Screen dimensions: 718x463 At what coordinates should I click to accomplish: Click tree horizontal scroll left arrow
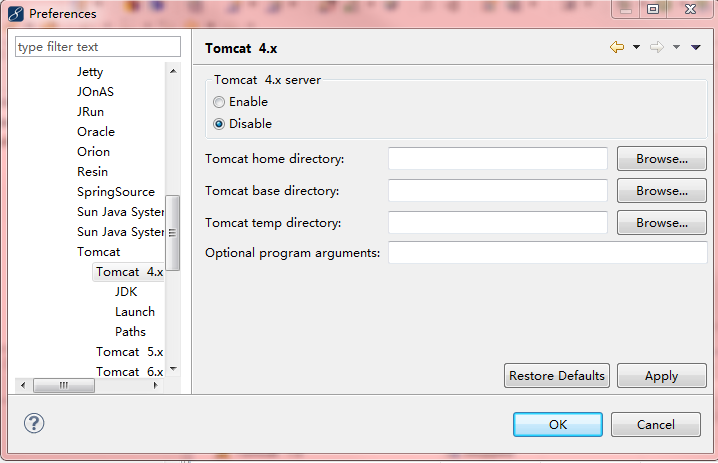click(23, 385)
